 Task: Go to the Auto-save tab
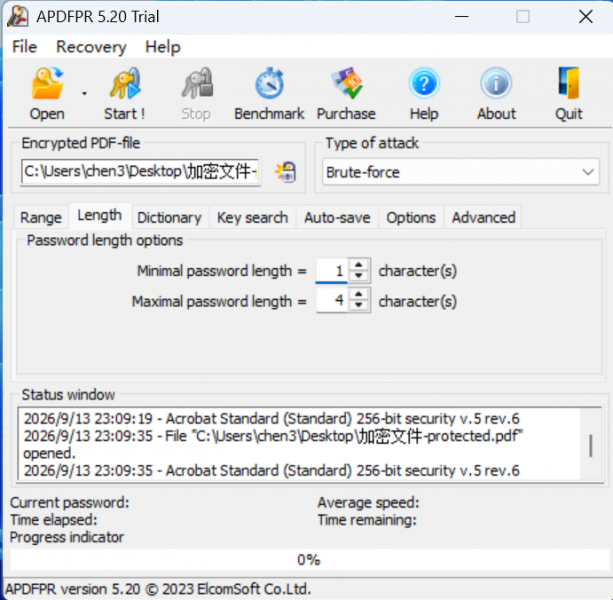tap(337, 218)
